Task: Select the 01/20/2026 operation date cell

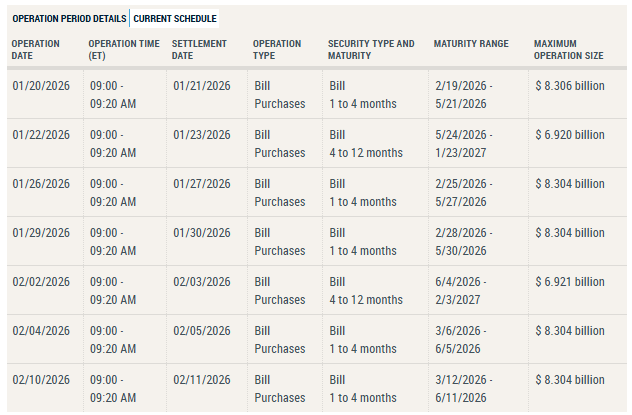Action: click(x=41, y=86)
